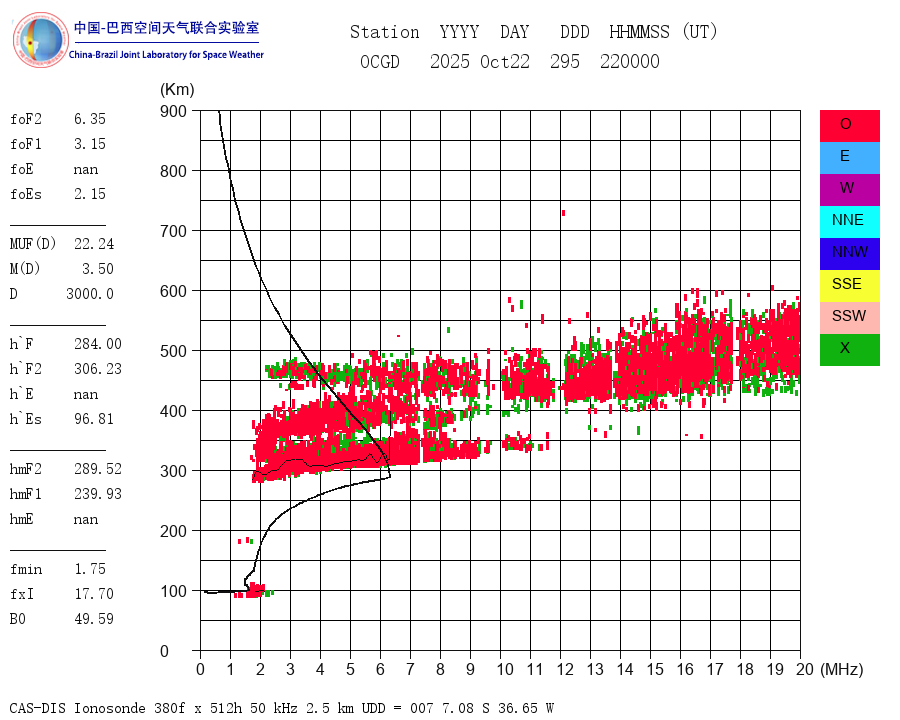Click the foF1 value 3.15
Viewport: 900px width, 720px height.
coord(90,144)
